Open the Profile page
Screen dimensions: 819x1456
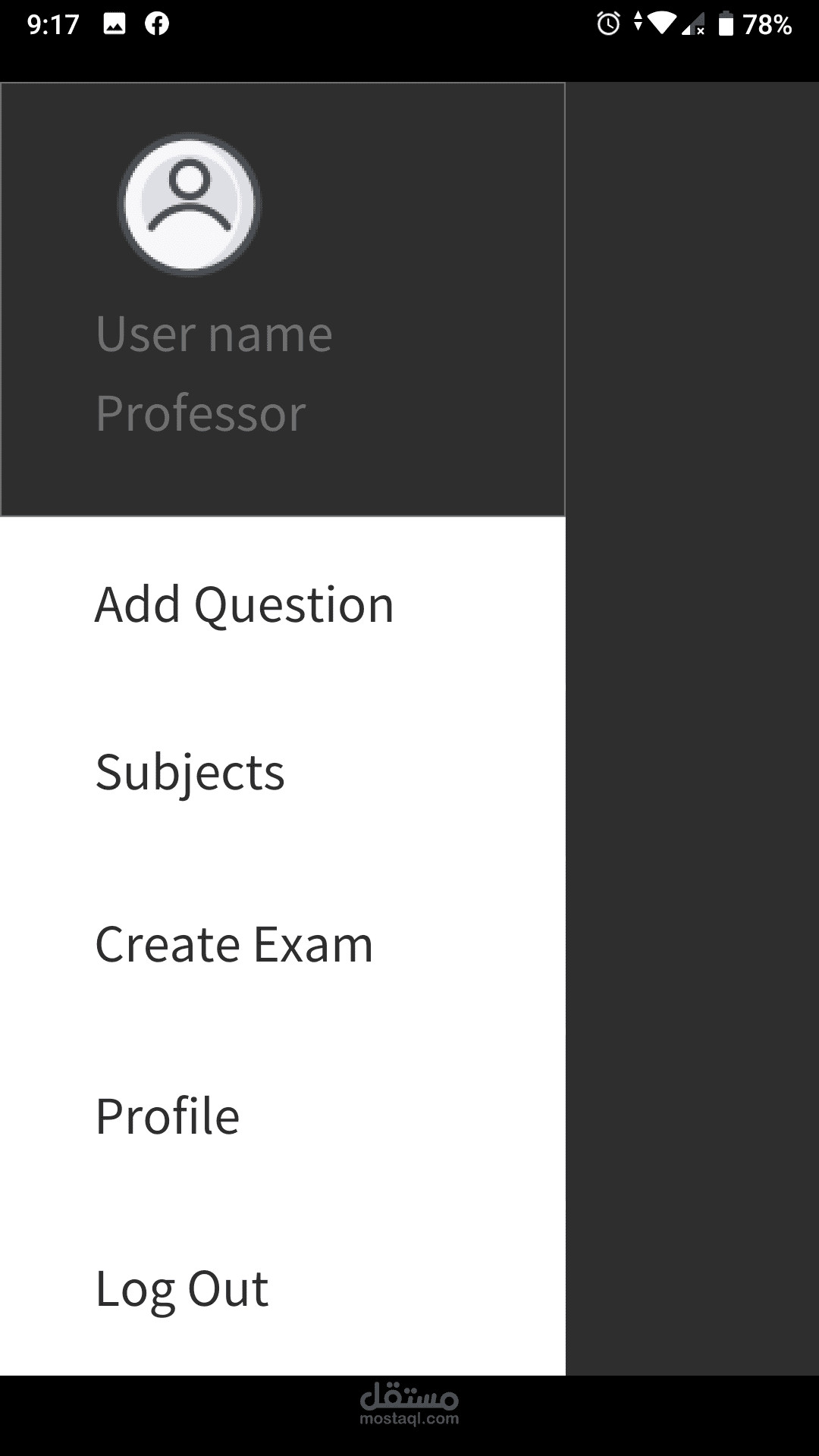click(167, 1116)
